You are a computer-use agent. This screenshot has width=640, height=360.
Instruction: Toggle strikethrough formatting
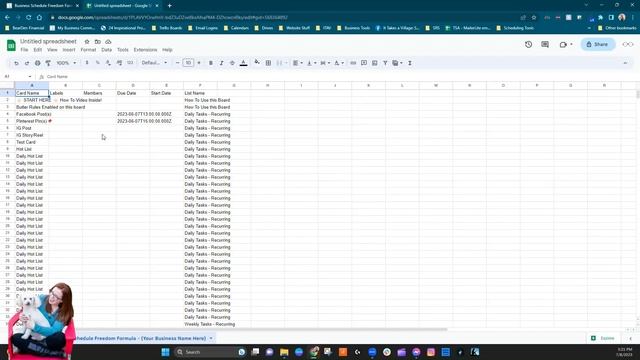pyautogui.click(x=232, y=63)
